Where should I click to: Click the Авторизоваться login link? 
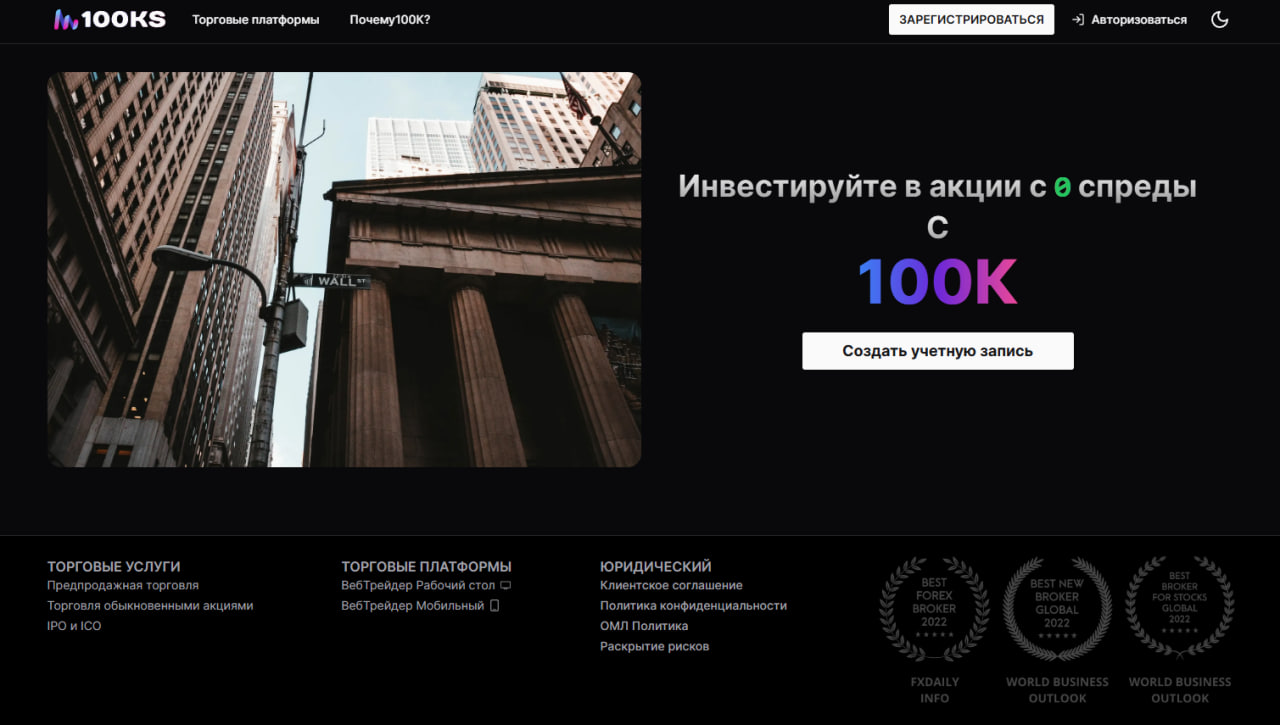click(1129, 19)
